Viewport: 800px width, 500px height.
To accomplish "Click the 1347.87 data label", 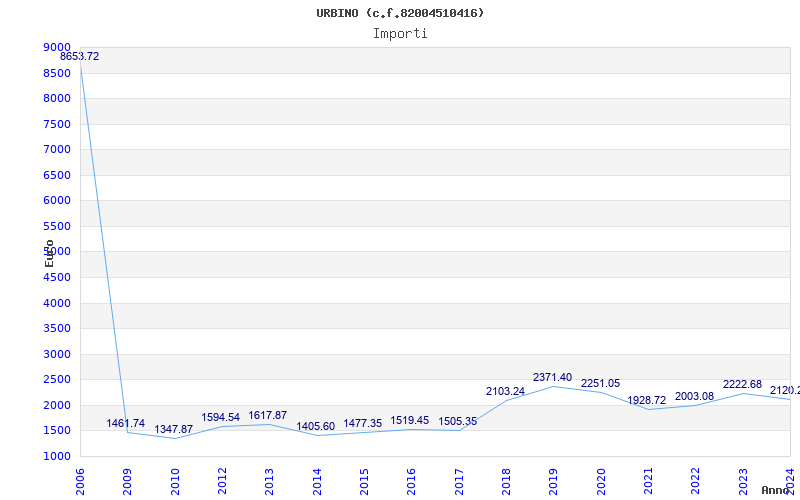I will point(173,430).
